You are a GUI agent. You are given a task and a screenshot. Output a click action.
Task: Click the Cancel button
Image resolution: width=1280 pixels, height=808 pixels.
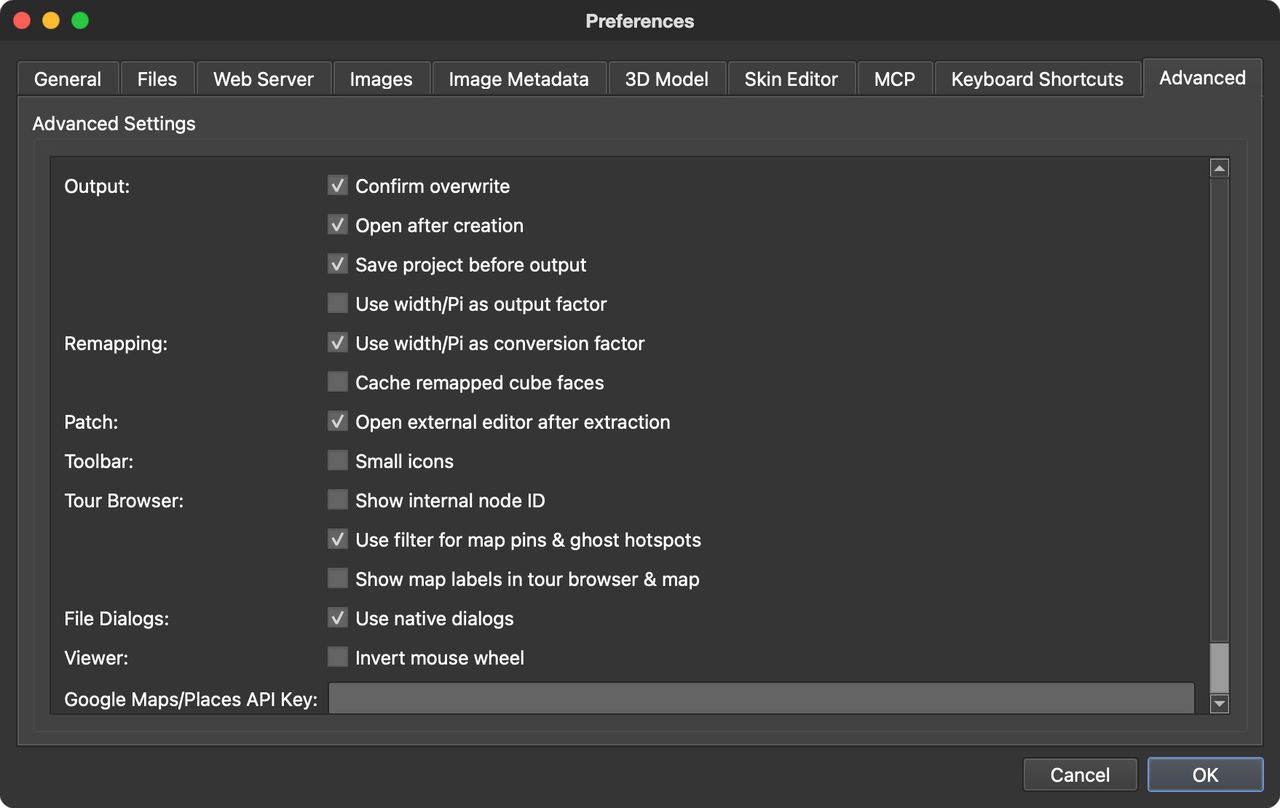coord(1080,775)
